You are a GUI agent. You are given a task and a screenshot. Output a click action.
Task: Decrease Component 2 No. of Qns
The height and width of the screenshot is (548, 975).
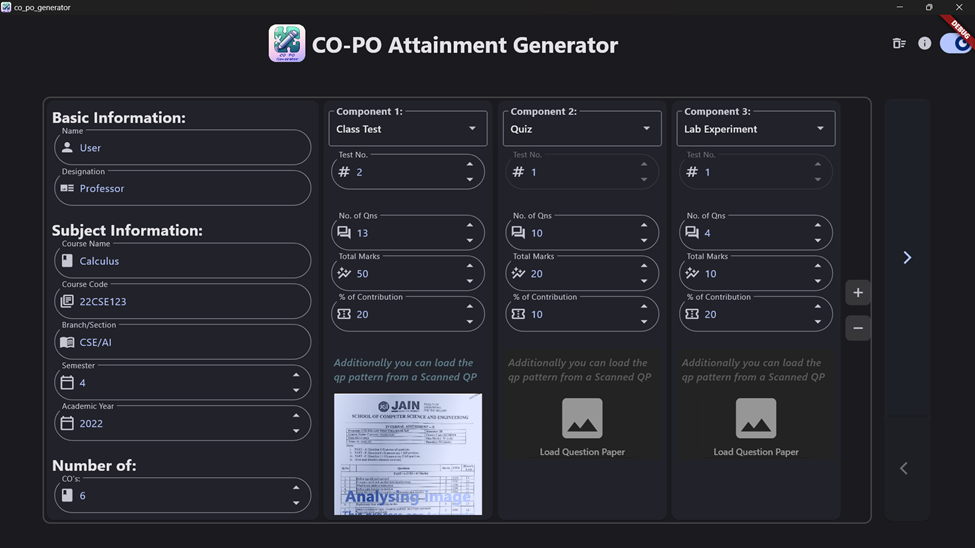644,241
